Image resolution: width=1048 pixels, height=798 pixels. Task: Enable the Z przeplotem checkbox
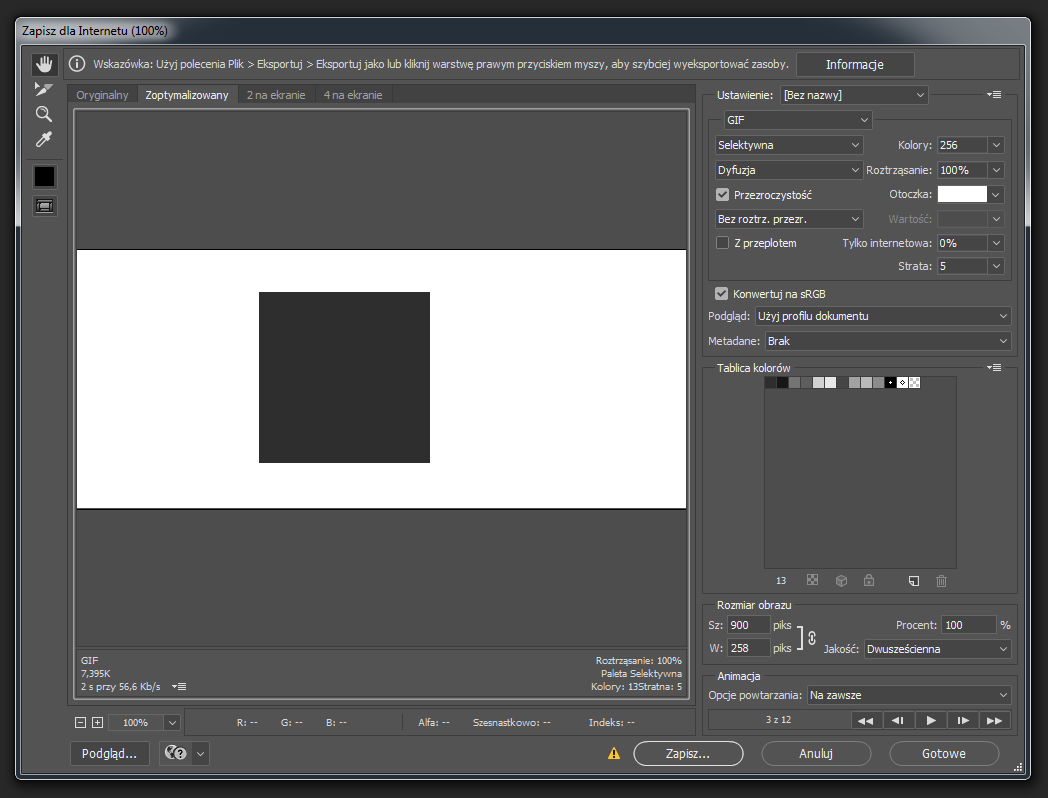723,243
